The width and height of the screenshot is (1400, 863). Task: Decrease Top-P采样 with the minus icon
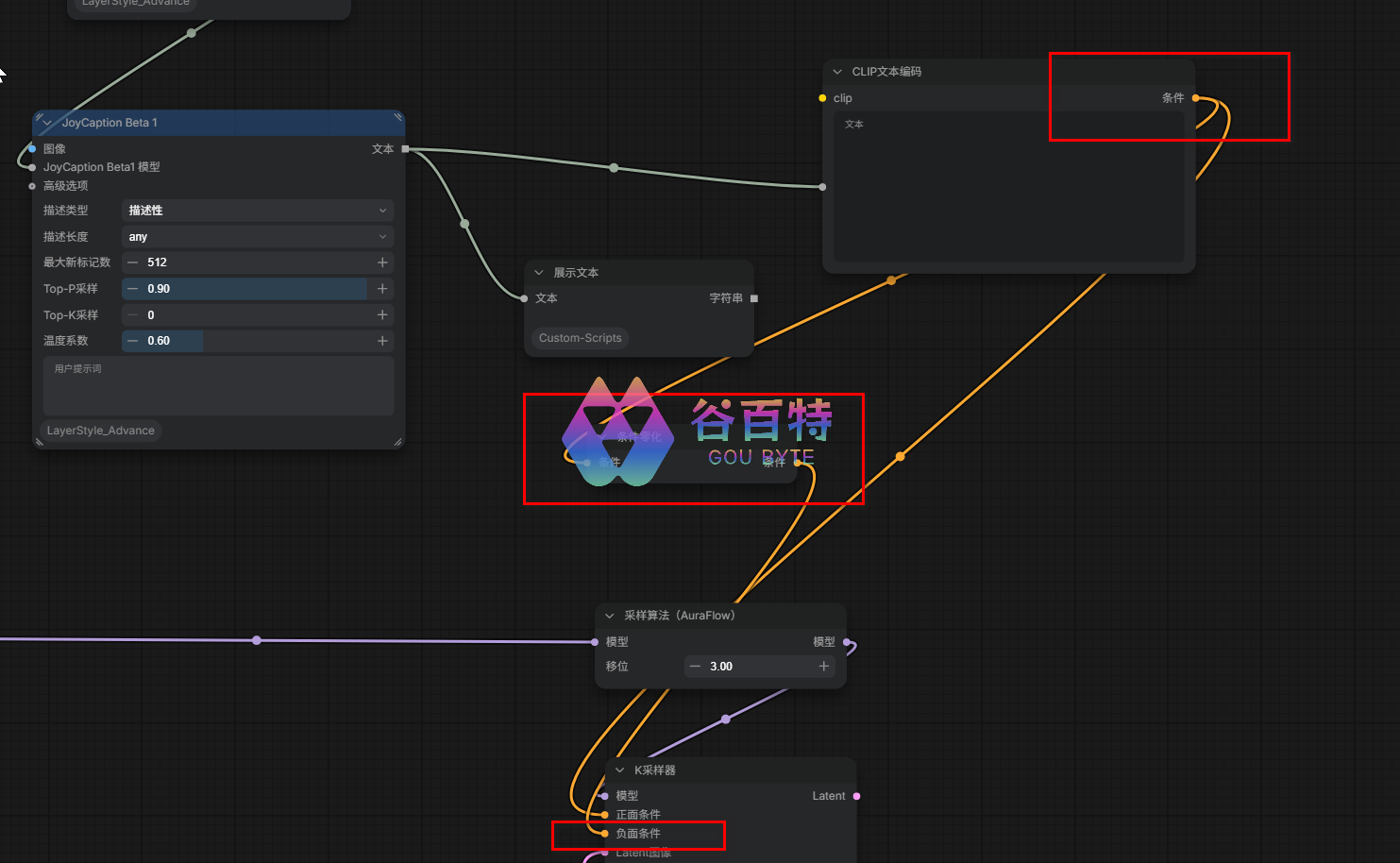click(133, 289)
